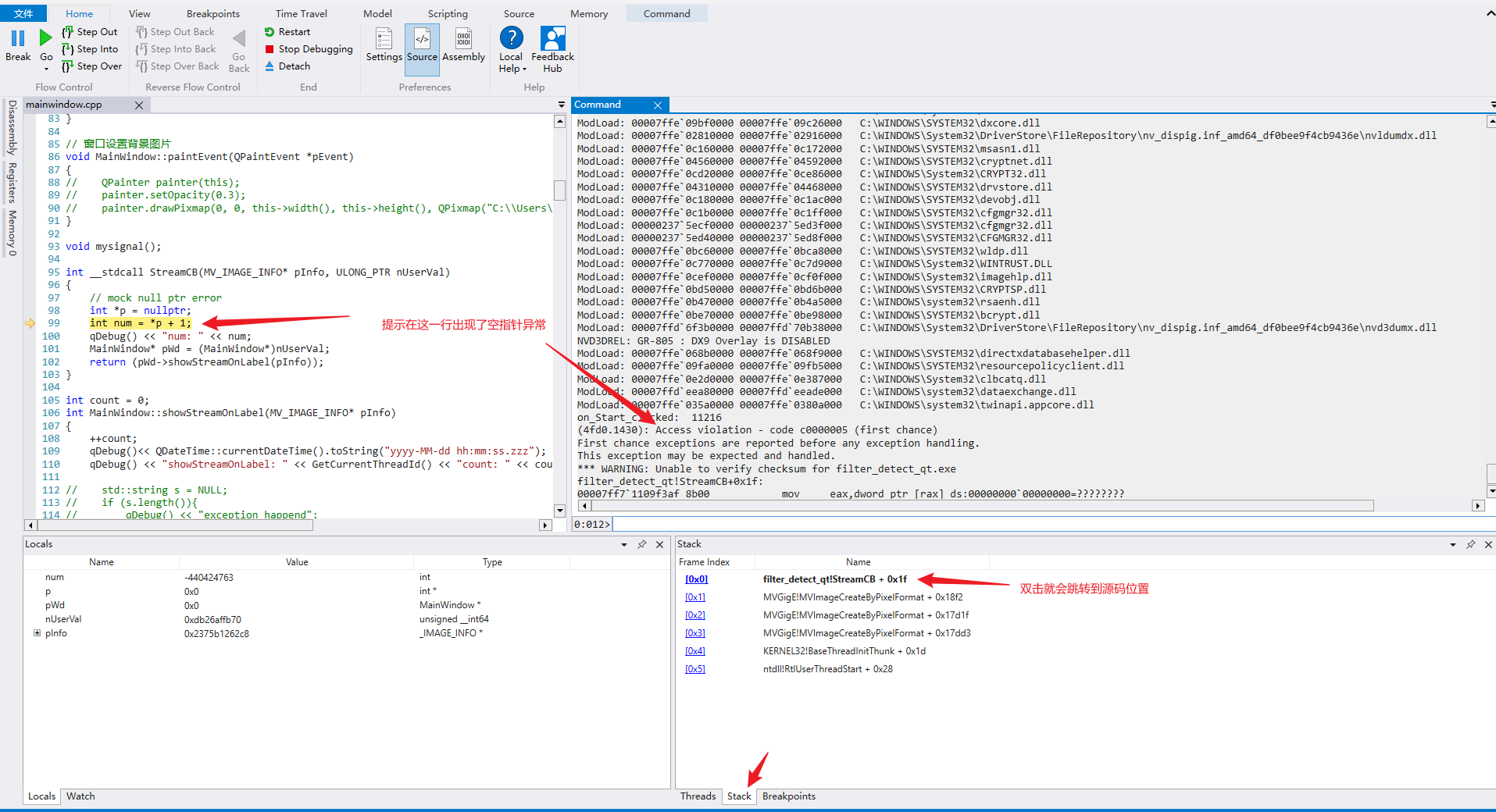
Task: Click Step Out in Flow Control
Action: [x=89, y=32]
